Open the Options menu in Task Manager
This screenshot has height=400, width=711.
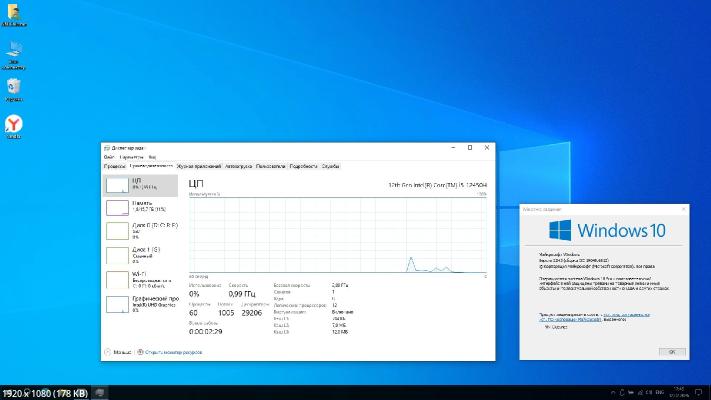pyautogui.click(x=131, y=157)
